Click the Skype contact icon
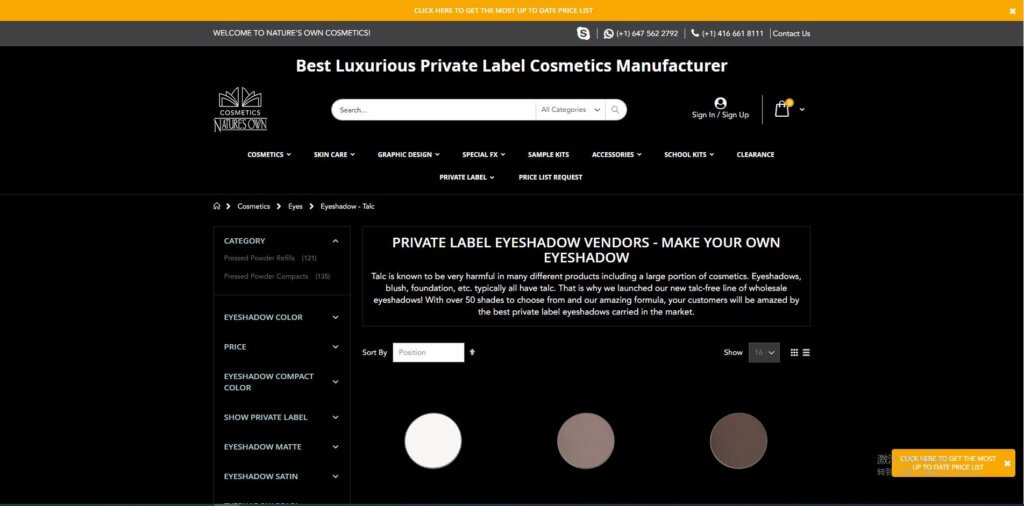This screenshot has width=1024, height=506. (x=583, y=33)
